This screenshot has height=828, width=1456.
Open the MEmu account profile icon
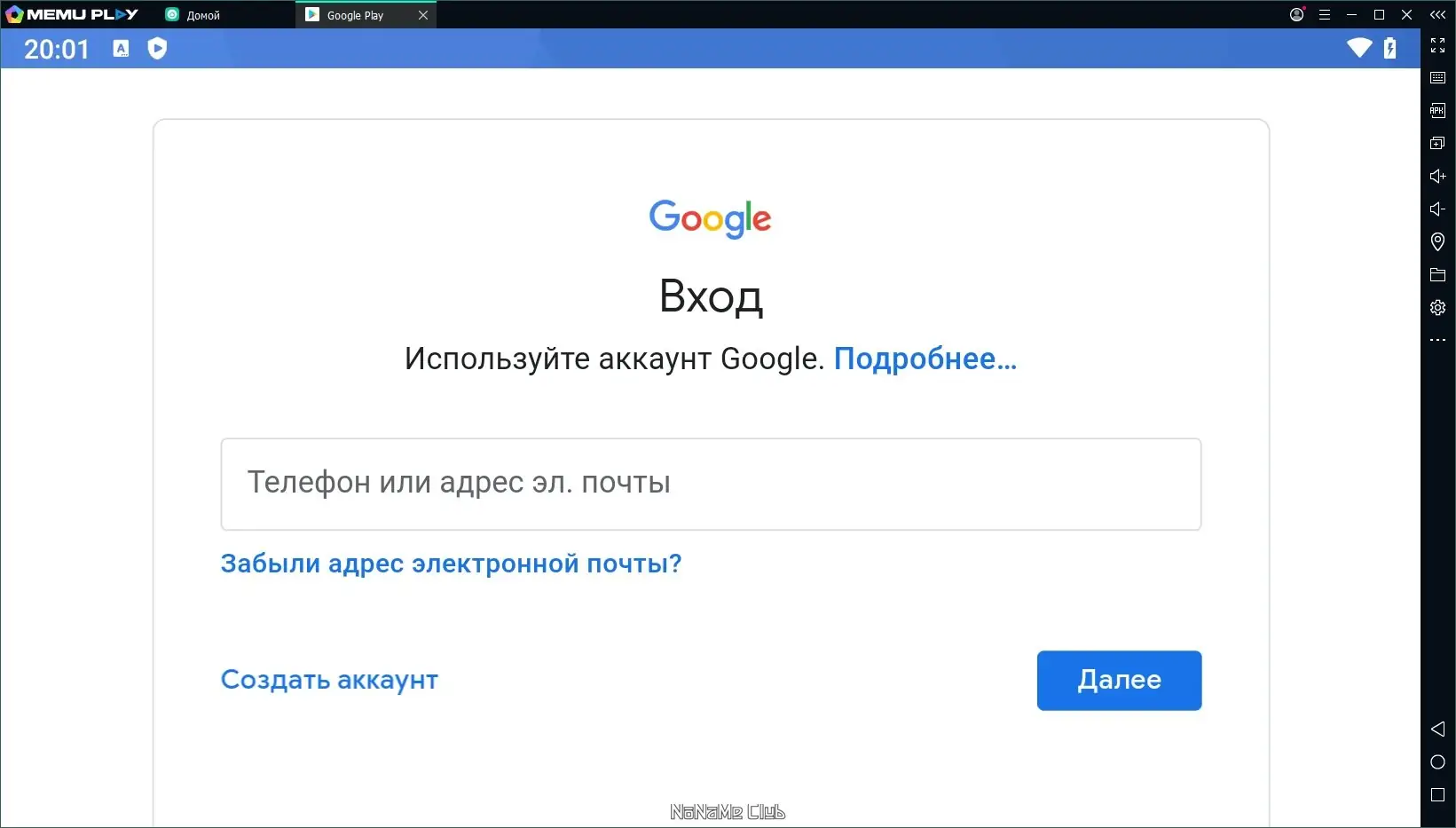(1297, 14)
